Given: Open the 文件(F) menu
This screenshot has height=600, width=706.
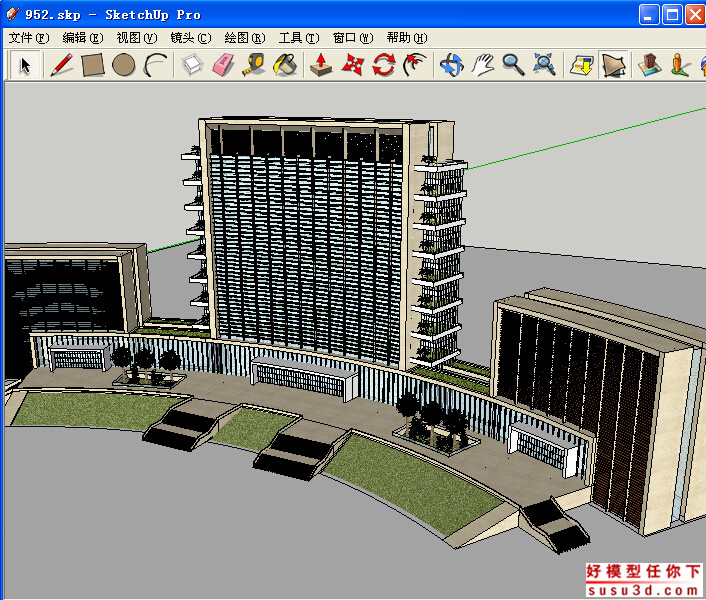Looking at the screenshot, I should (x=29, y=38).
